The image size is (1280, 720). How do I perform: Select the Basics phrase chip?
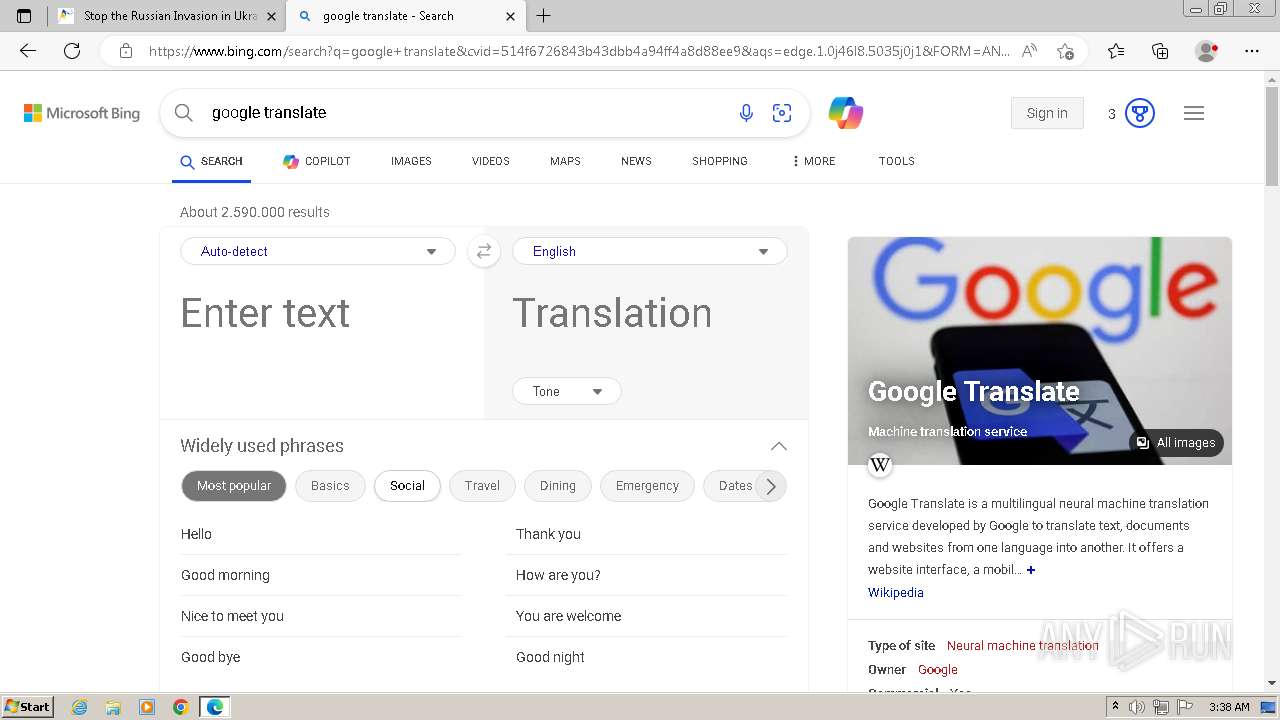click(330, 486)
